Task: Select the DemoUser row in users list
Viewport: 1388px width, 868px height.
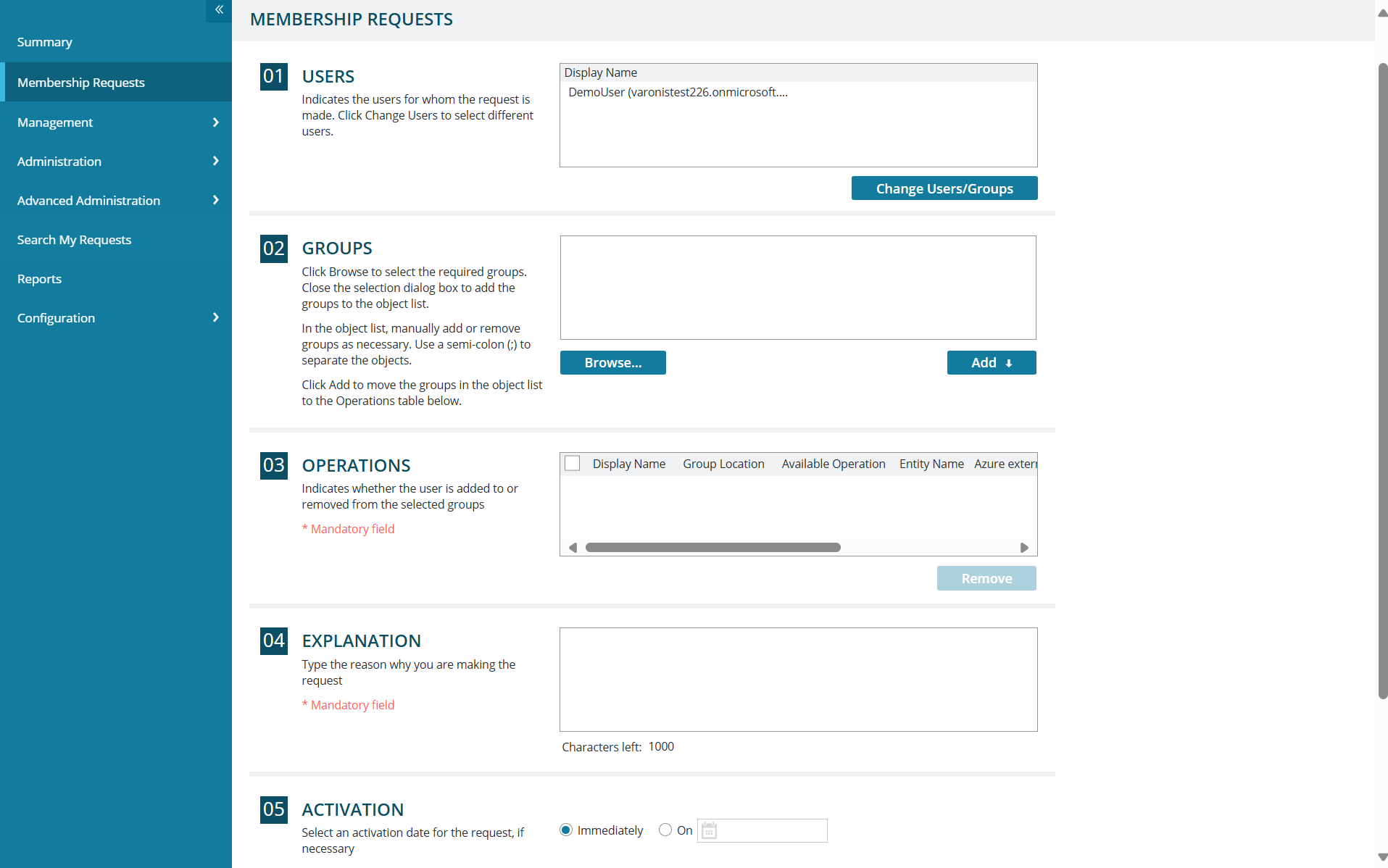Action: [798, 92]
